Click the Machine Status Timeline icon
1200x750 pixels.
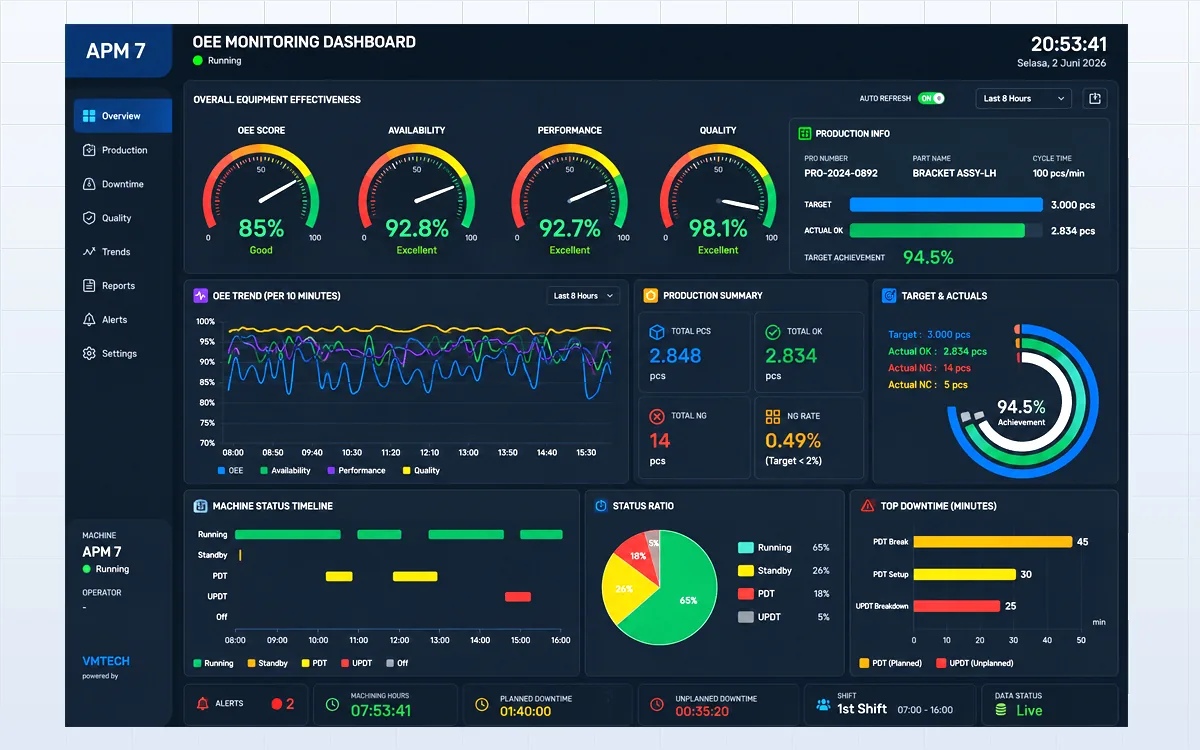[200, 506]
